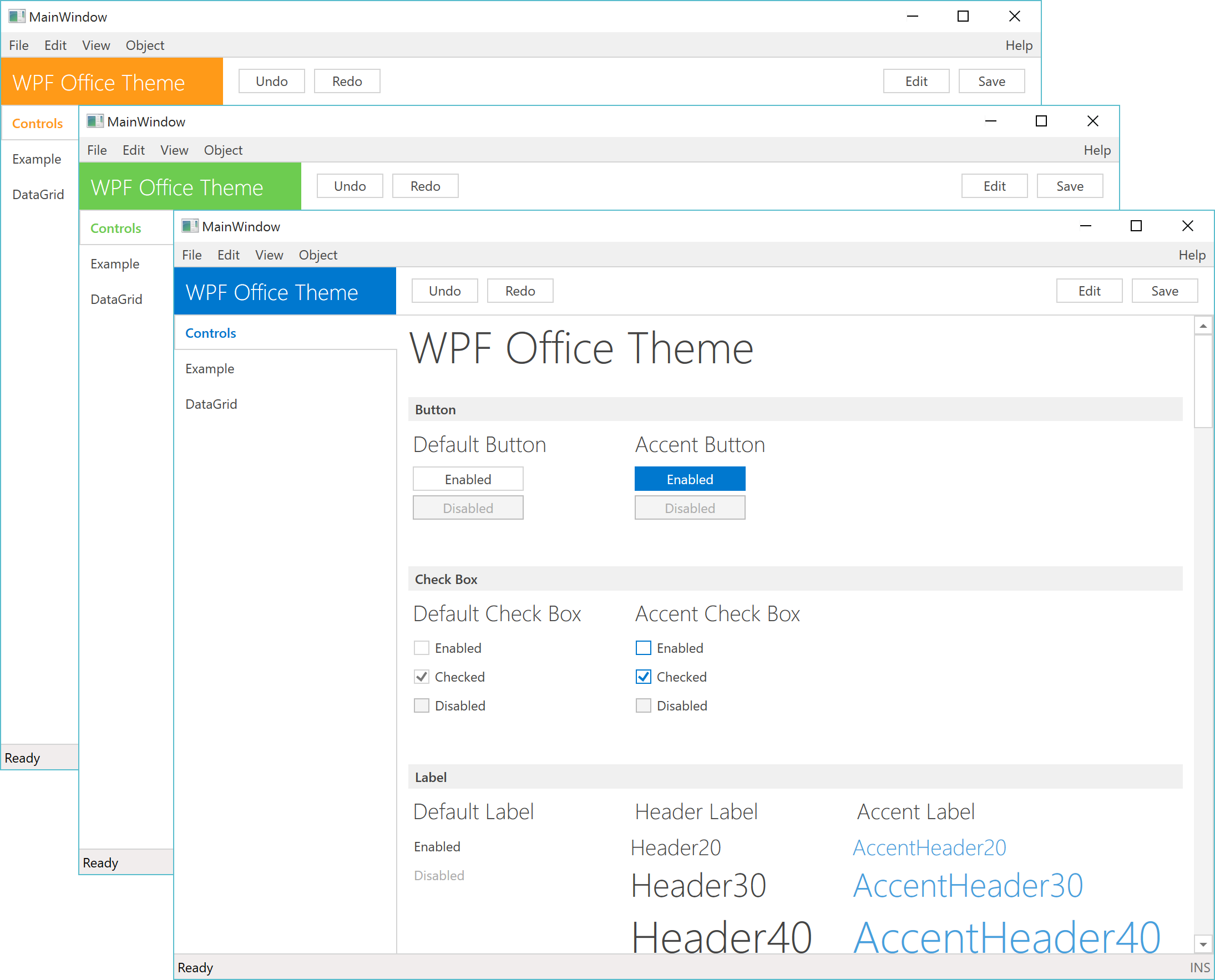Check the Default Check Box Enabled option
1215x980 pixels.
coord(422,648)
